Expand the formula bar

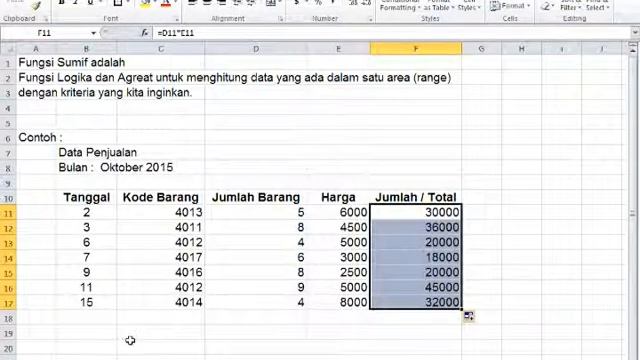click(635, 33)
